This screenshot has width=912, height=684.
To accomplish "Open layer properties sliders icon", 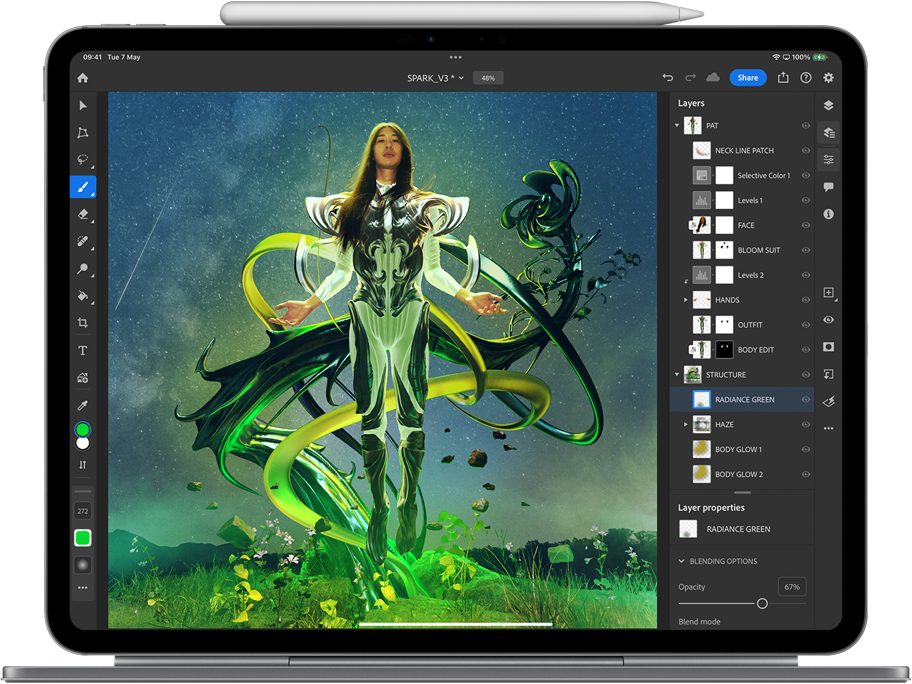I will click(x=829, y=159).
